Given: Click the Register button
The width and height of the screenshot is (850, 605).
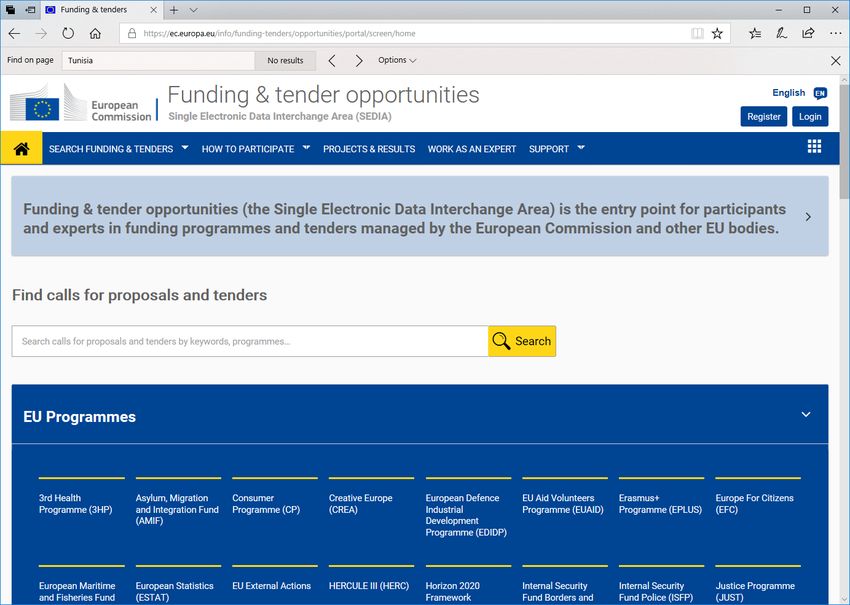Looking at the screenshot, I should (763, 117).
